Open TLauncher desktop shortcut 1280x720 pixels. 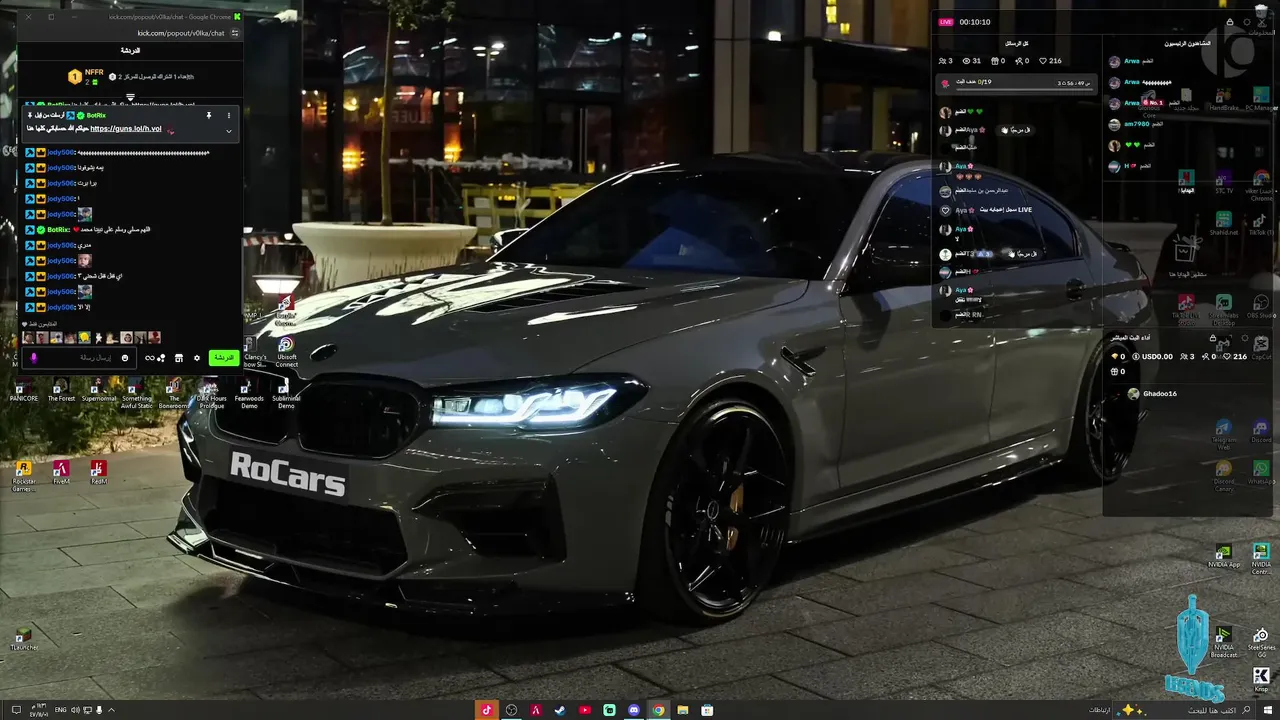24,639
